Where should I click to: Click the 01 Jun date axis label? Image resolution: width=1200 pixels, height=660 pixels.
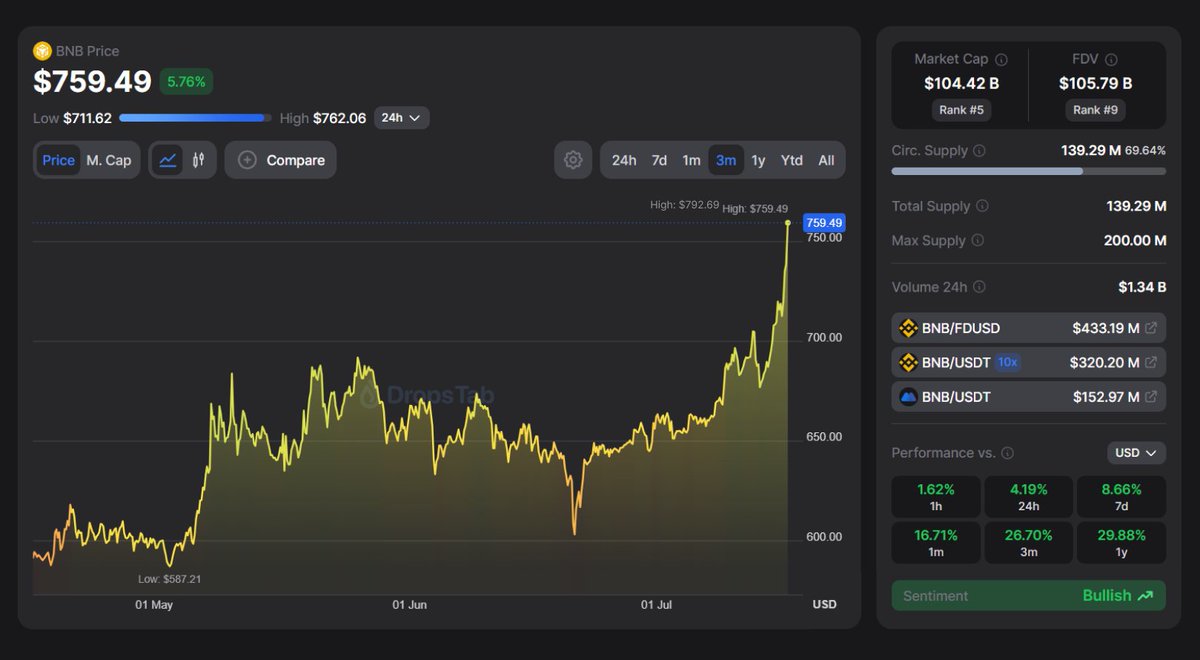pos(410,605)
